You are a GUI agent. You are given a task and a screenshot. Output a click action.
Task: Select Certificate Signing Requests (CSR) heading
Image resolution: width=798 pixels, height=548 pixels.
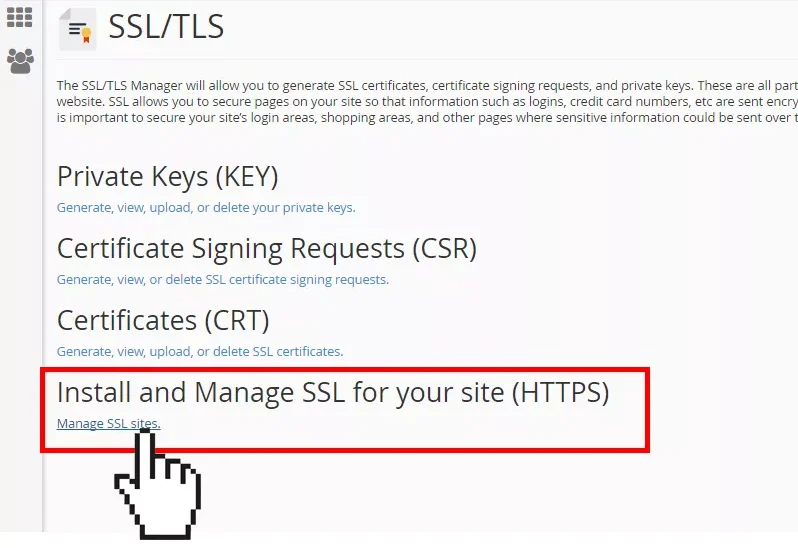(x=267, y=249)
